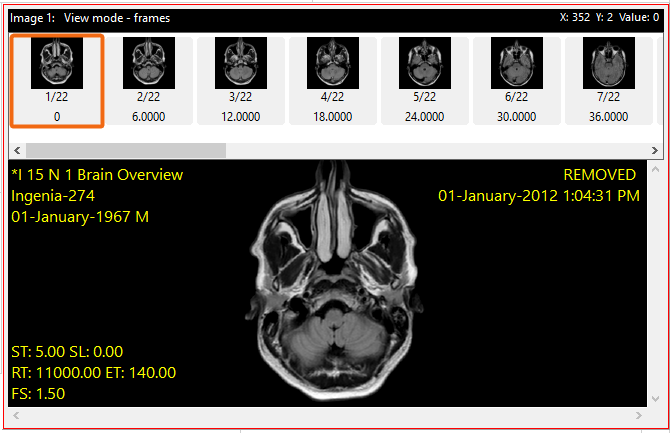Viewport: 670px width, 433px height.
Task: Open frame 3/22 at position 12.0000
Action: pos(240,80)
